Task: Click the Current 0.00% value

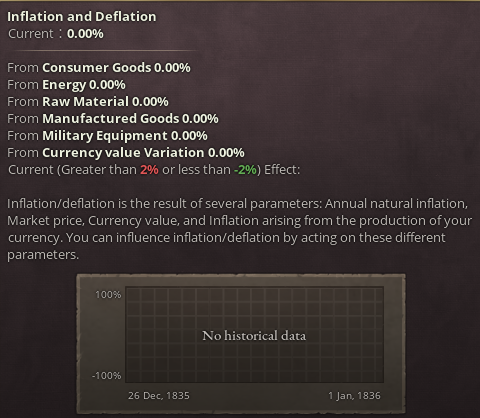Action: coord(85,34)
